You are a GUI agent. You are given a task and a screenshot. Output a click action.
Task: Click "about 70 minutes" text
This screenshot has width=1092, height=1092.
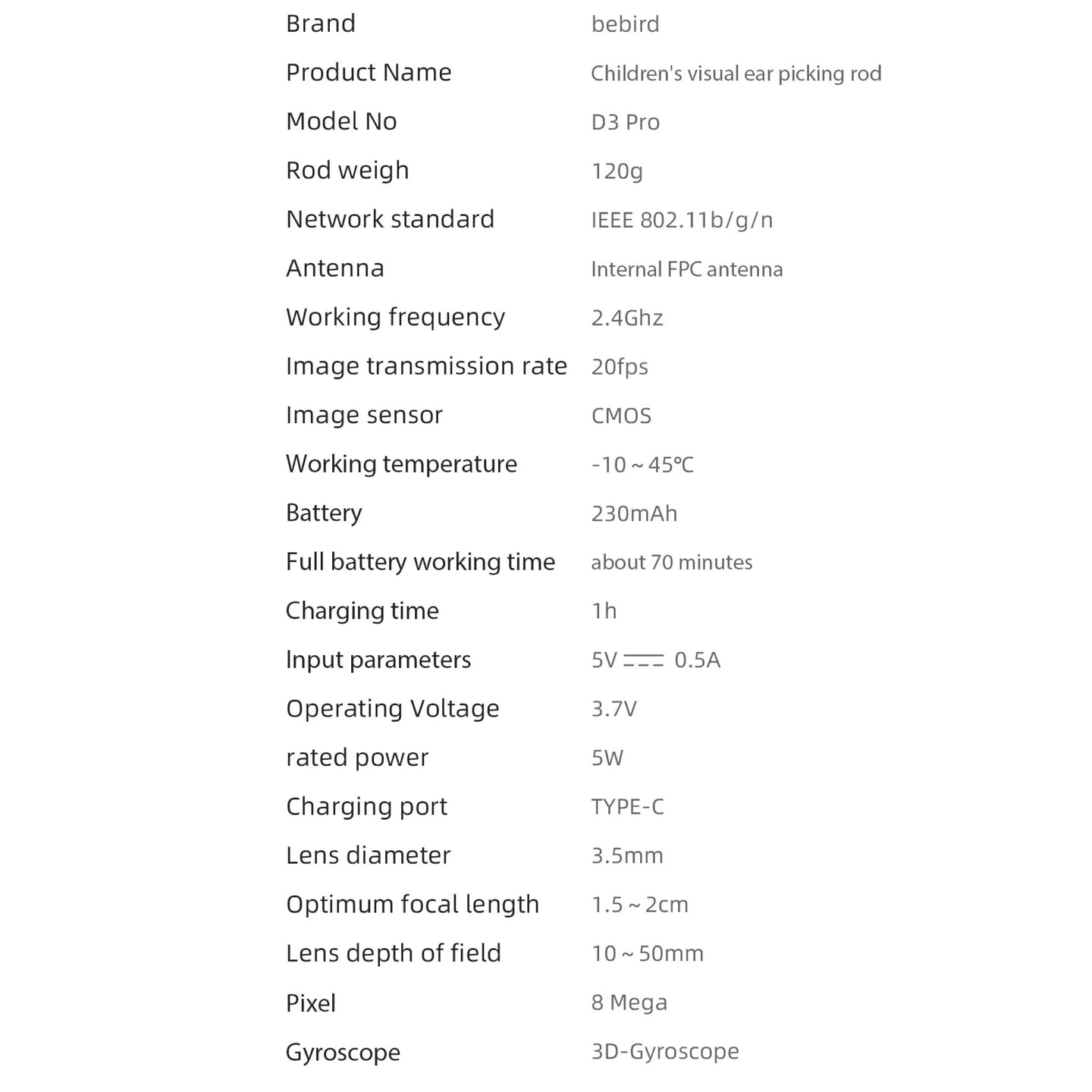tap(671, 562)
